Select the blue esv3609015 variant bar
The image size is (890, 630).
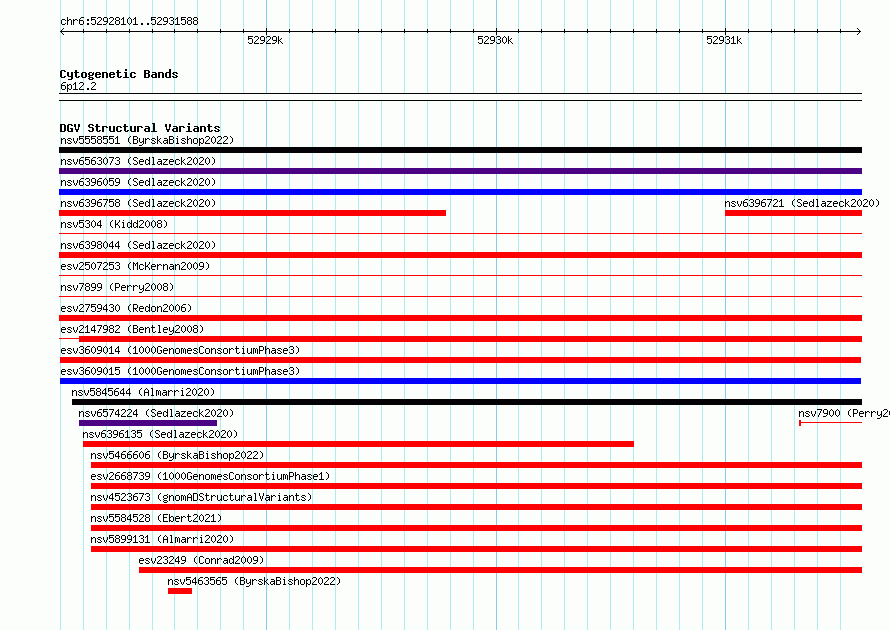[x=460, y=381]
